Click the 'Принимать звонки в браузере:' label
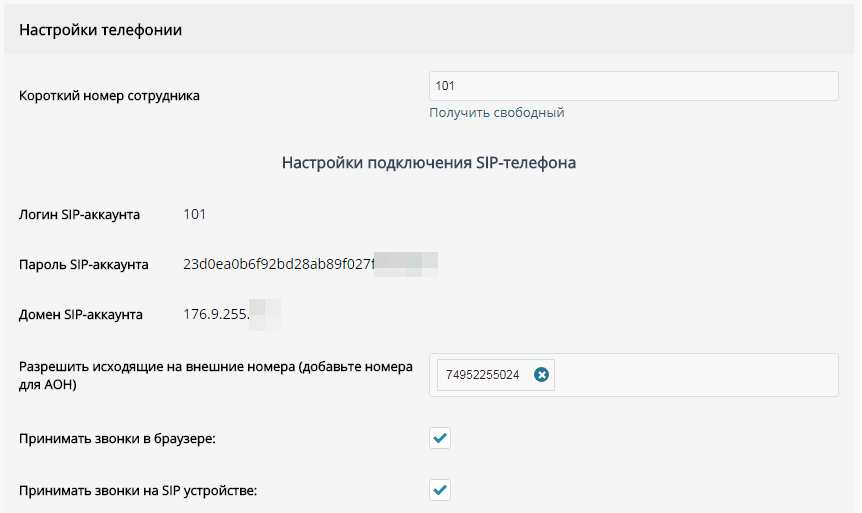Screen dimensions: 862x513 pos(117,439)
